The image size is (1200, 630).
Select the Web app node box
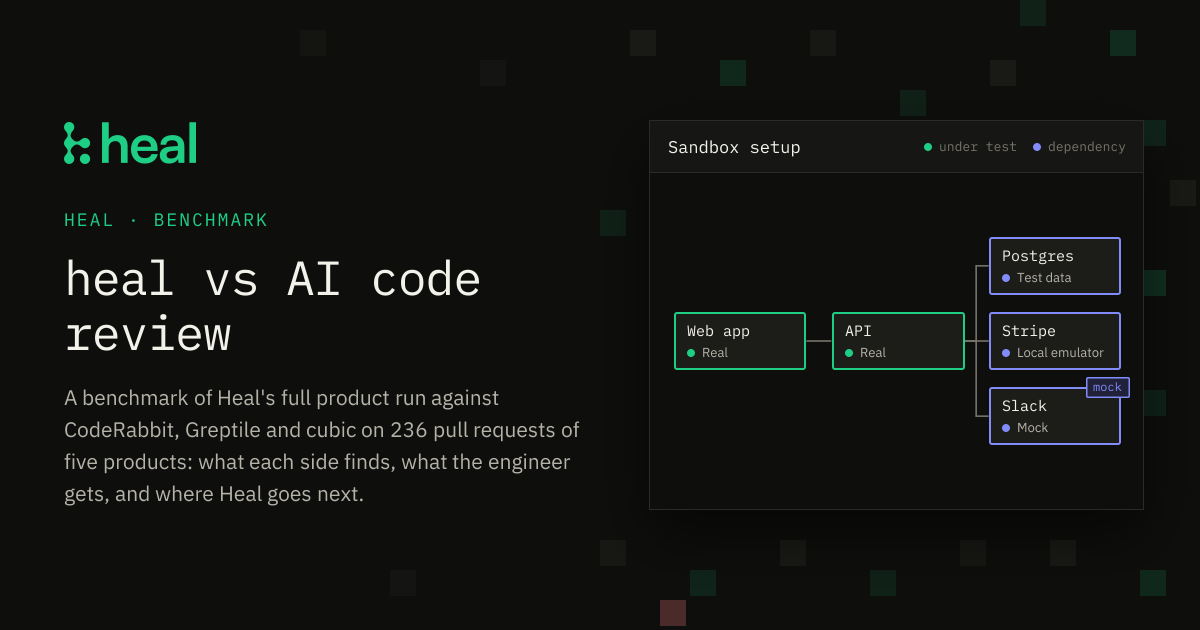(740, 341)
